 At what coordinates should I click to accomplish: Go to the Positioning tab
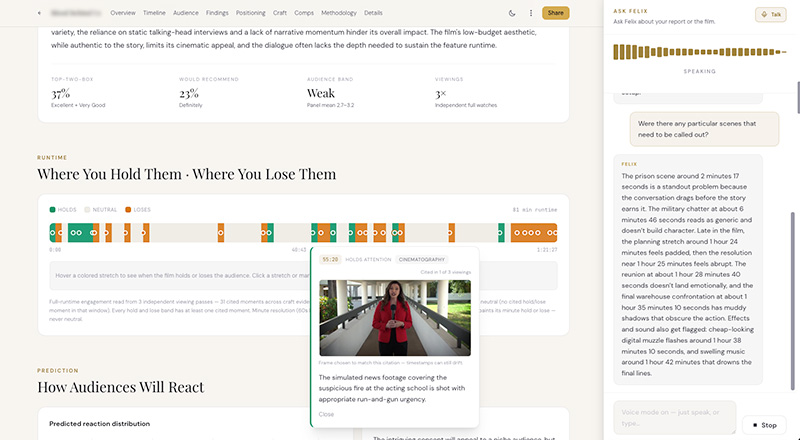click(251, 13)
